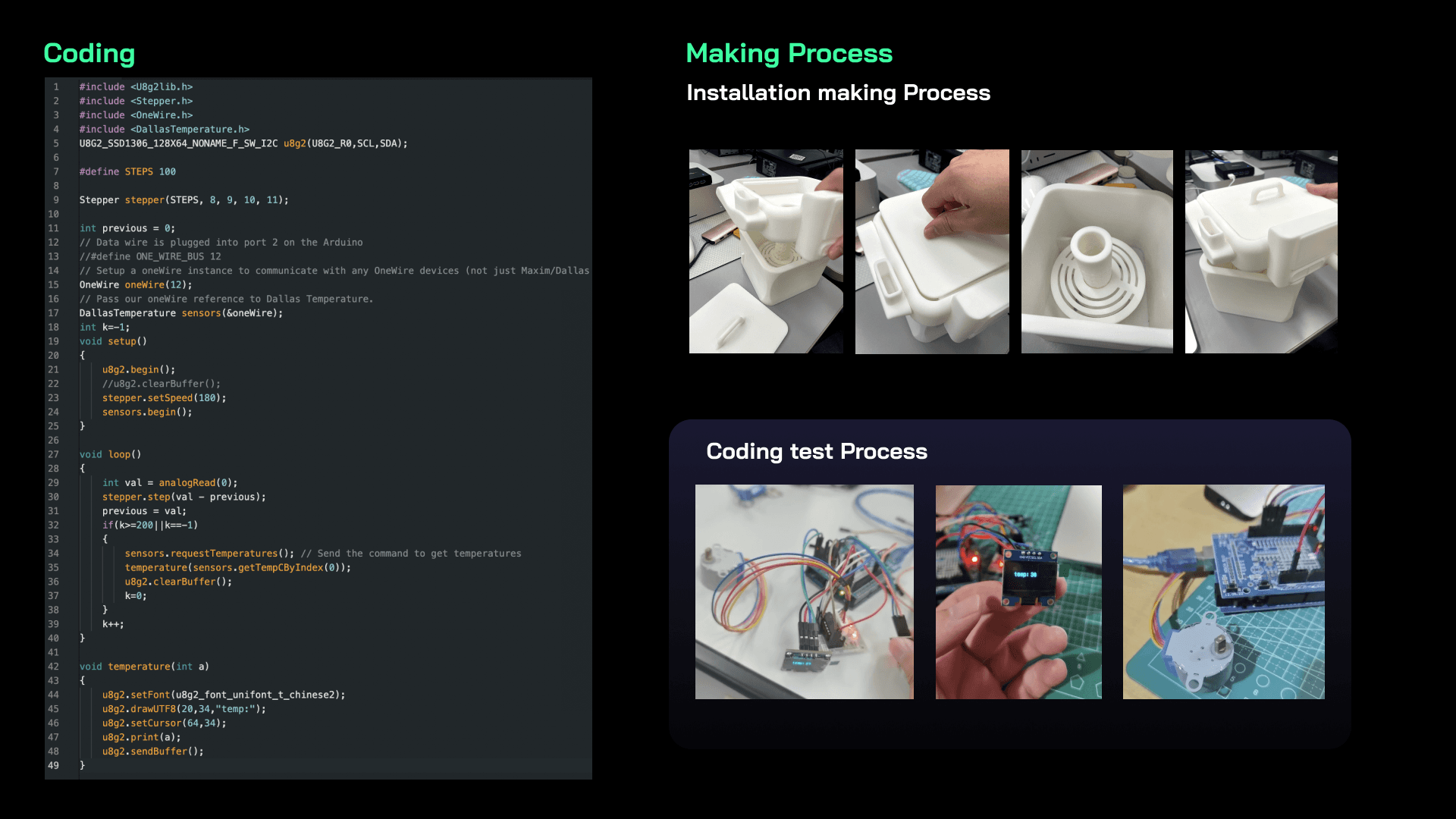Open the breadboard wiring test photo
Screen dimensions: 1456x819
coord(805,591)
